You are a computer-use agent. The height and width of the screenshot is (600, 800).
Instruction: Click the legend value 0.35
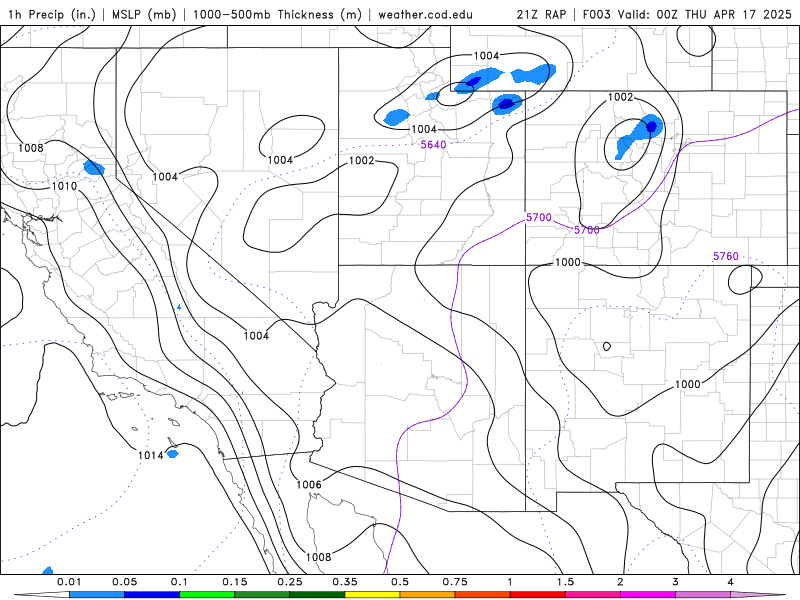[345, 582]
